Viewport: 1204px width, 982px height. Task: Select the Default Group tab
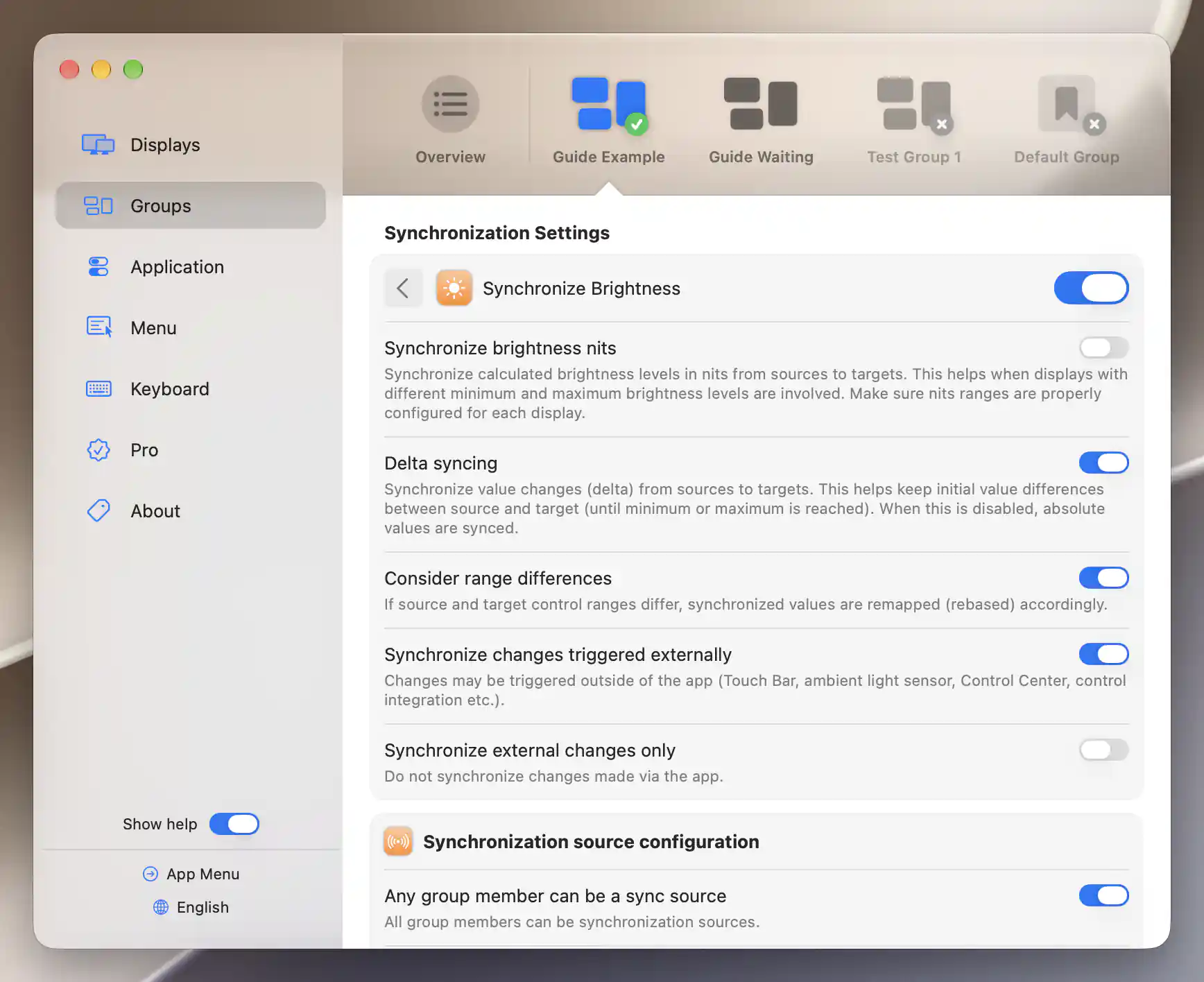click(1066, 120)
